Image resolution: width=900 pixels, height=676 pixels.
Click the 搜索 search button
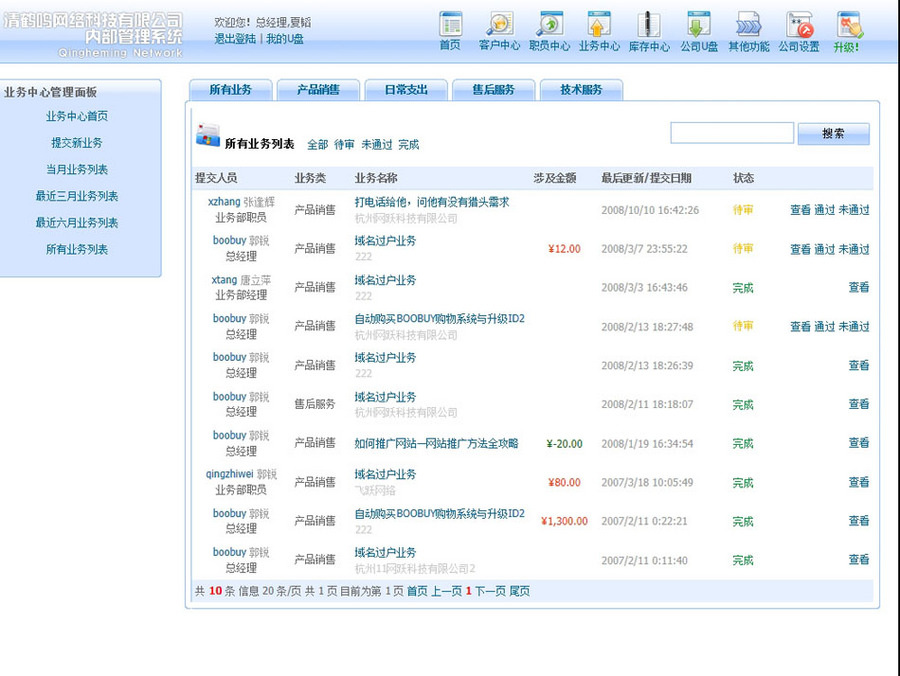tap(833, 134)
